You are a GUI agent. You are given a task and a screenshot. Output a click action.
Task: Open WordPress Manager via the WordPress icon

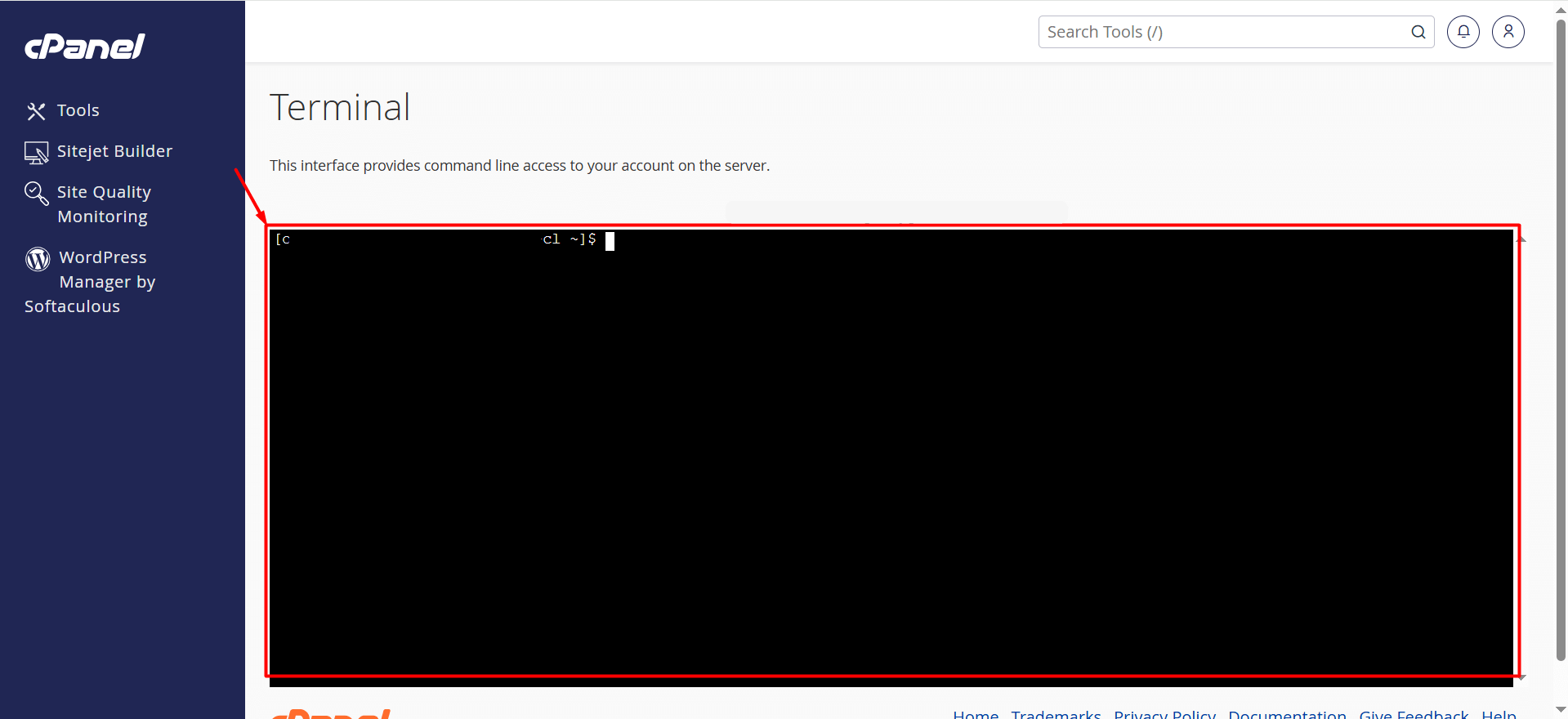(38, 259)
